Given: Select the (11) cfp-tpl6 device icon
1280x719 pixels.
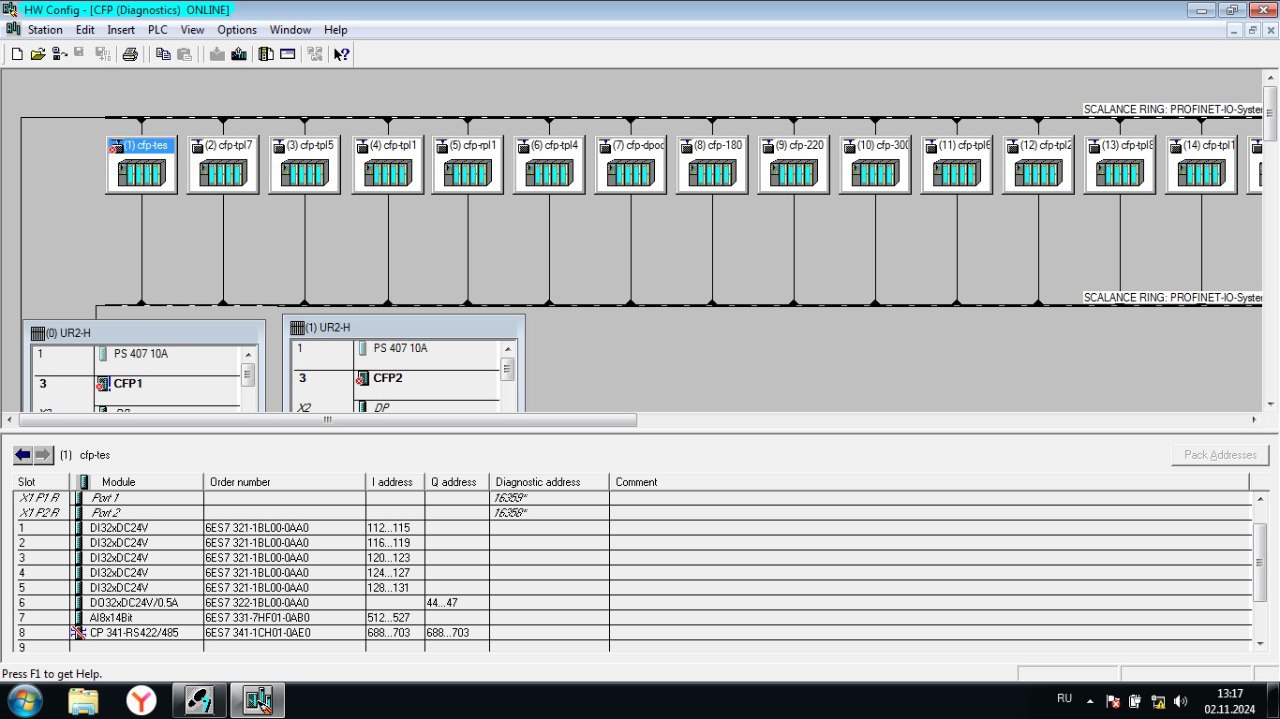Looking at the screenshot, I should tap(957, 164).
